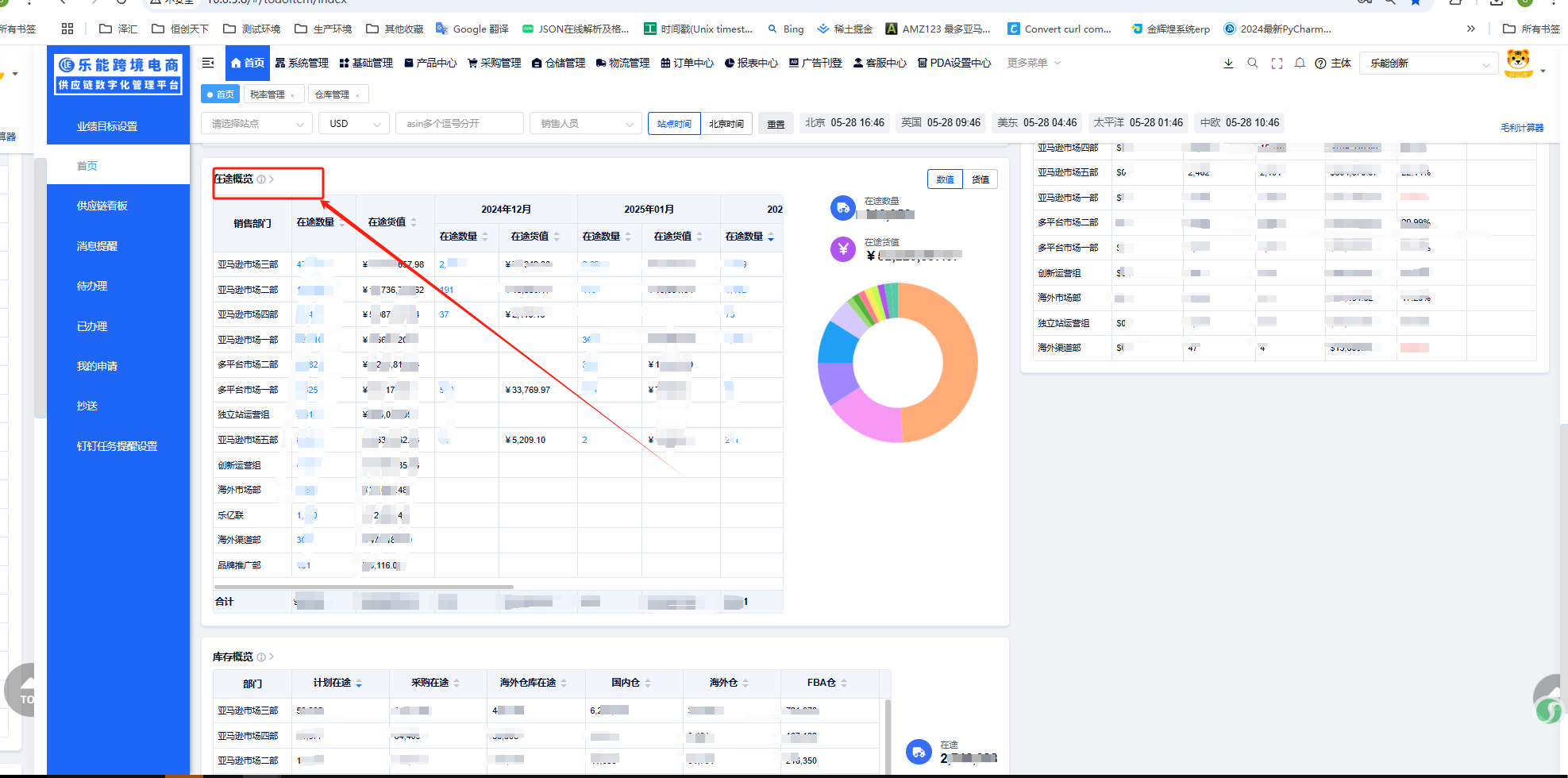The image size is (1568, 778).
Task: Select 供应链看板 in the sidebar
Action: [x=102, y=206]
